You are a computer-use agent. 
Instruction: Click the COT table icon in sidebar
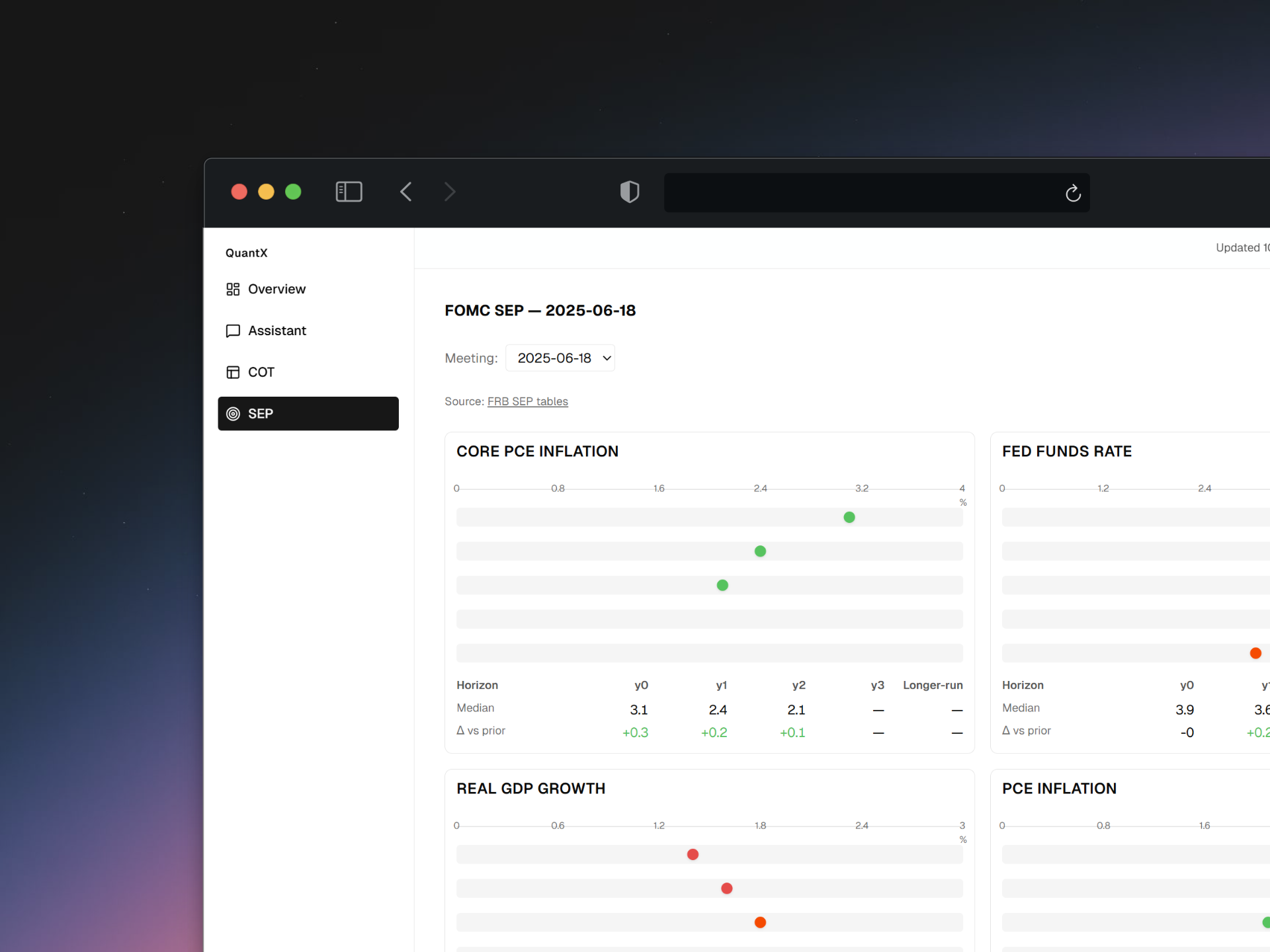pyautogui.click(x=233, y=372)
